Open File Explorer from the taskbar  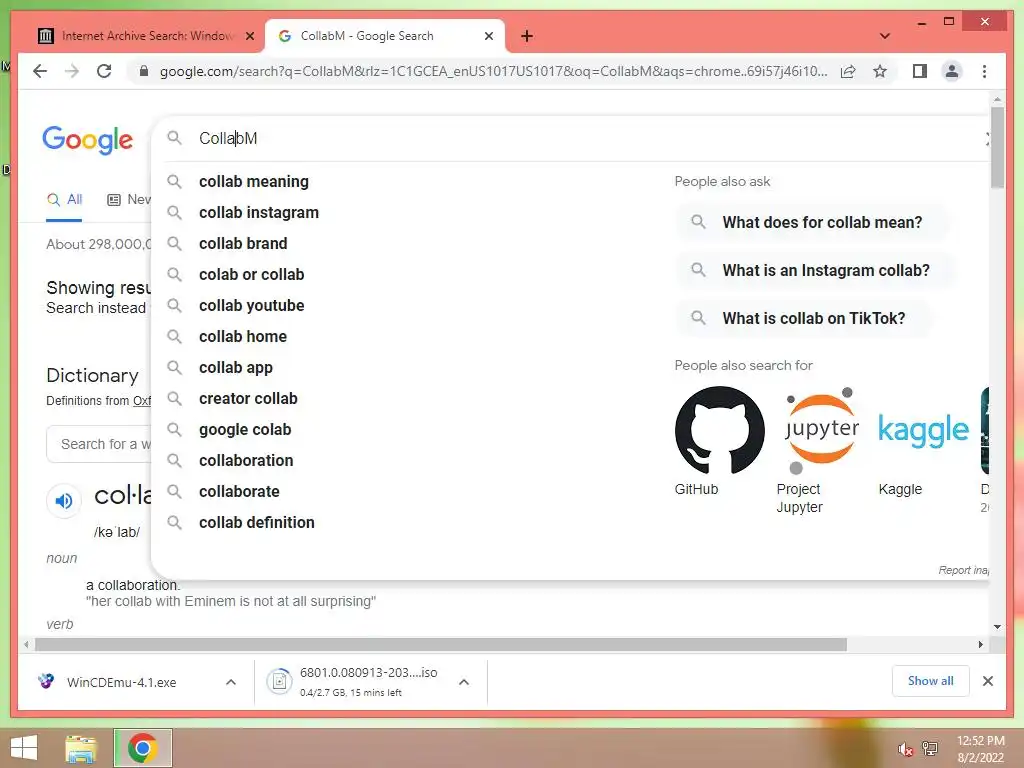pos(81,748)
